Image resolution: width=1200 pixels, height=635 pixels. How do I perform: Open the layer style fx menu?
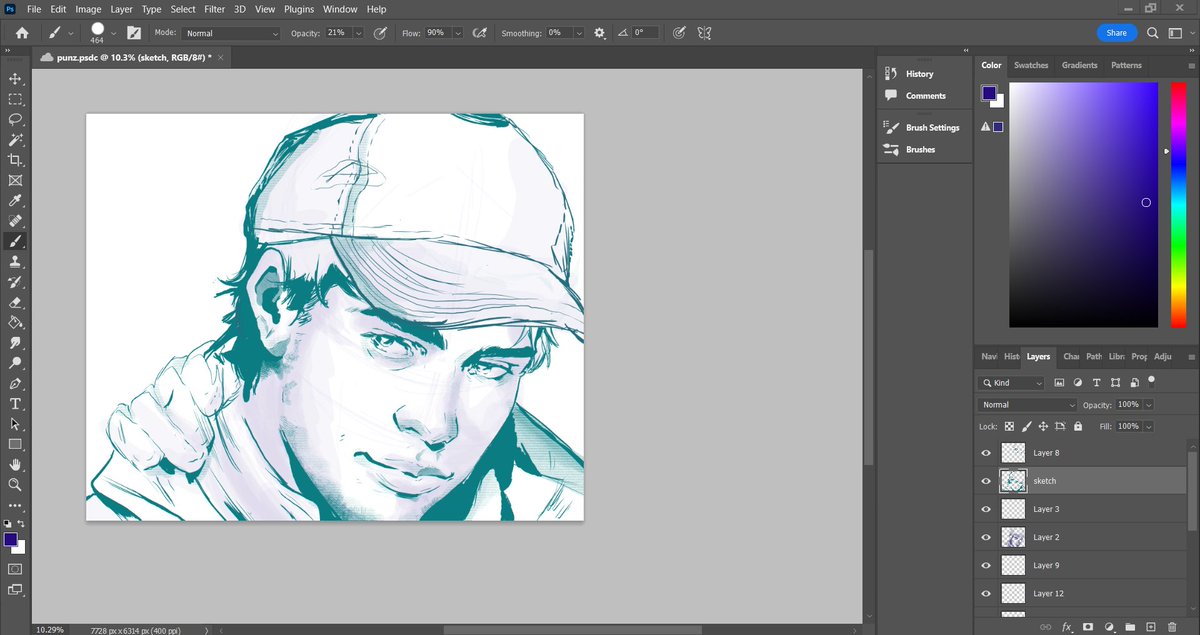tap(1067, 626)
